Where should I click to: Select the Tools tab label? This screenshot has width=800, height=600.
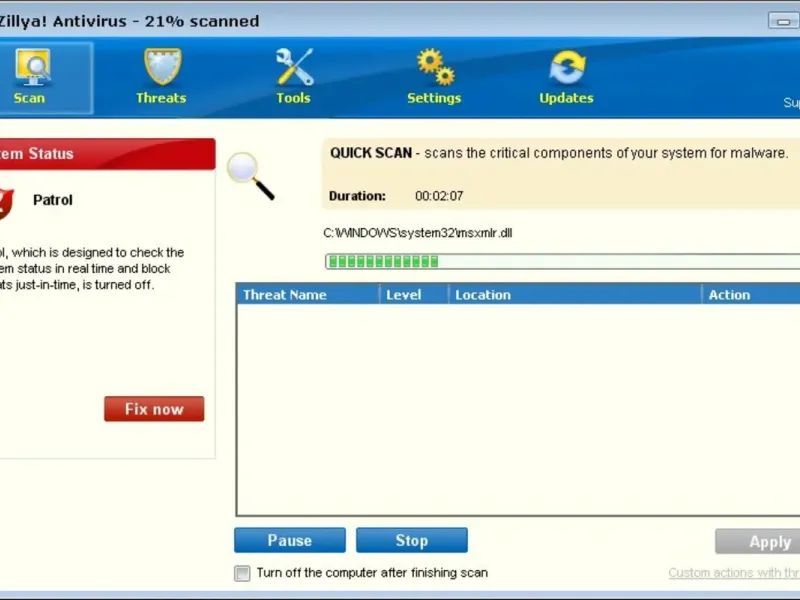tap(293, 98)
